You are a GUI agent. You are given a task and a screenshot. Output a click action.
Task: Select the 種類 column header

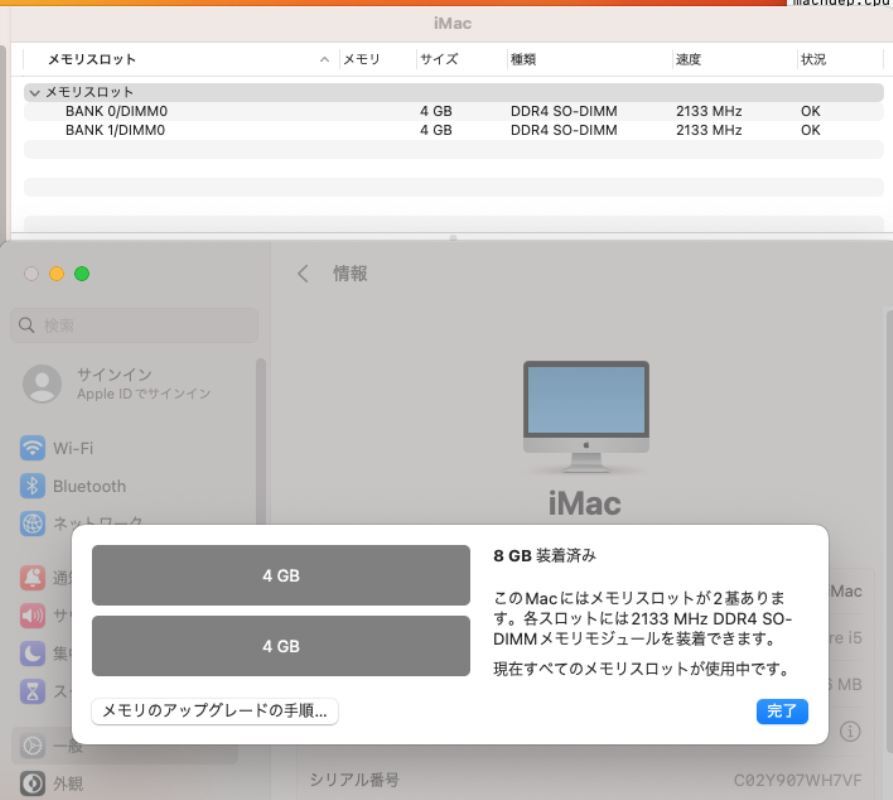(525, 59)
